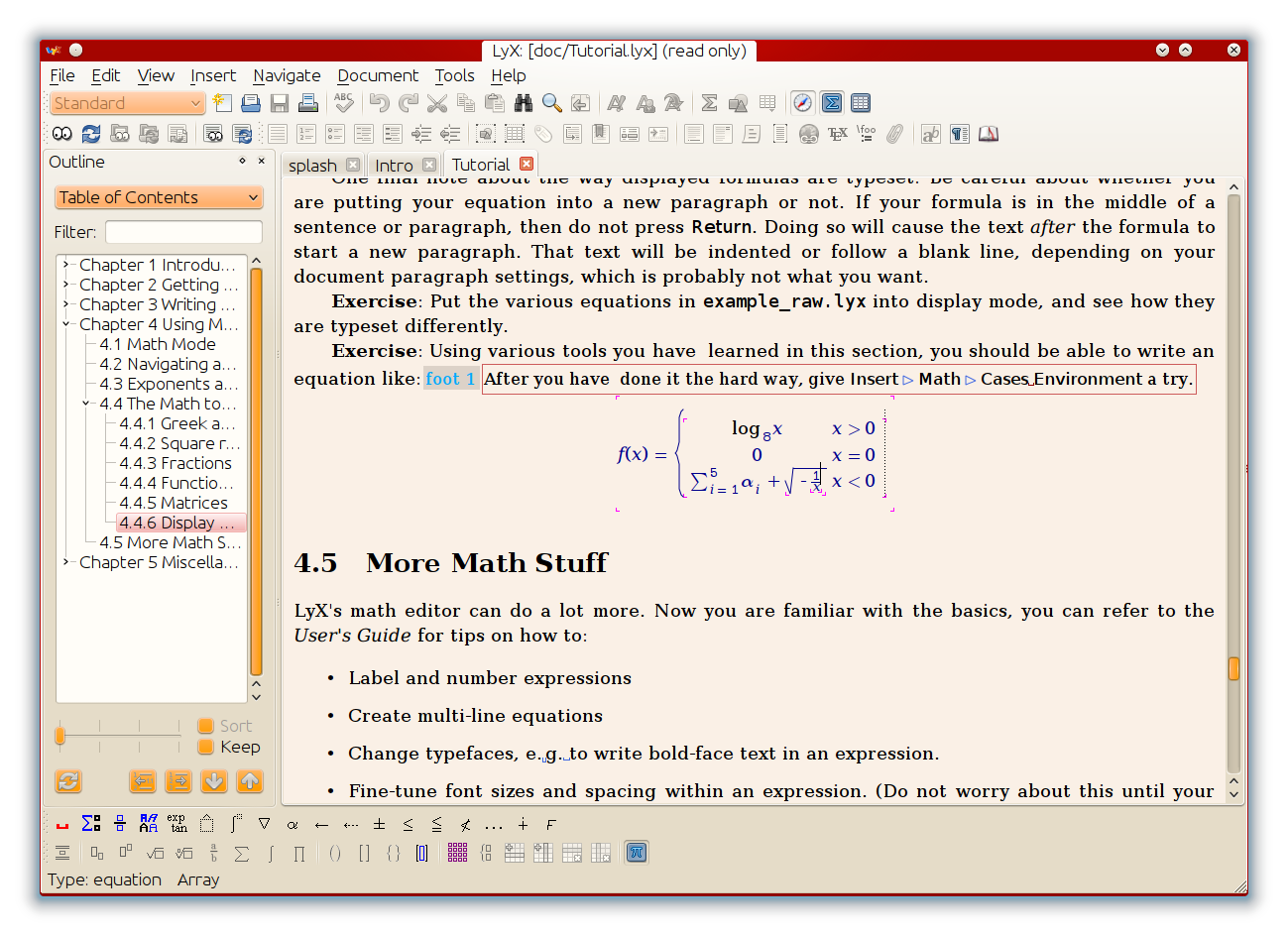Open the File menu
Image resolution: width=1288 pixels, height=936 pixels.
(62, 75)
